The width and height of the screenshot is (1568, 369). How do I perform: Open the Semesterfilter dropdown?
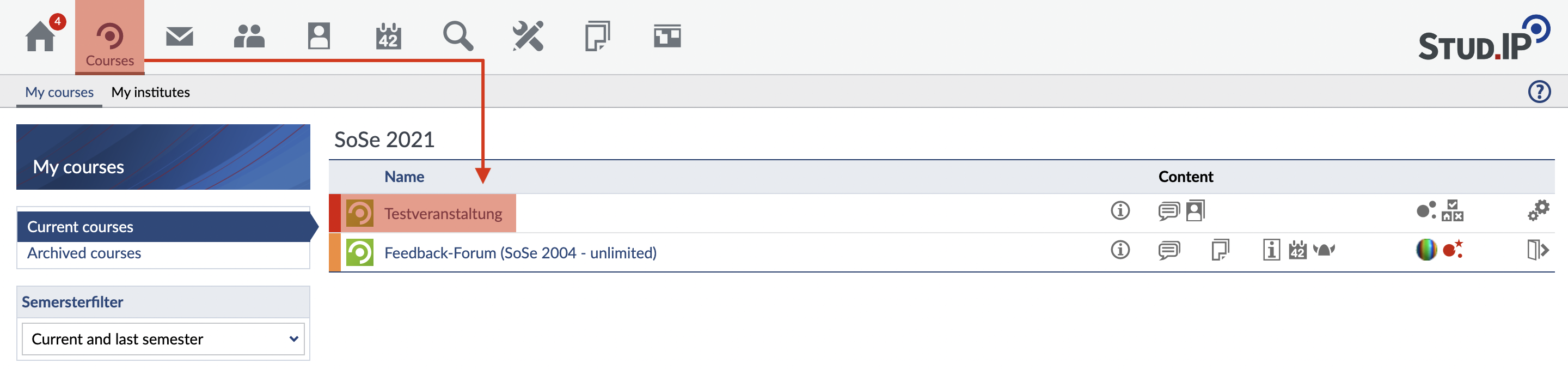click(163, 339)
